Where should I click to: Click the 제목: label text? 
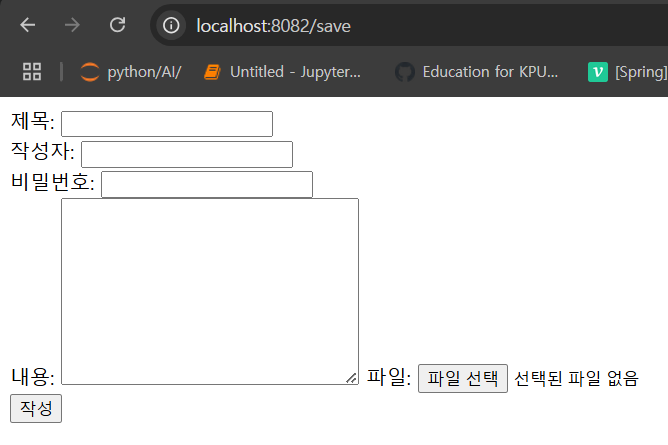(x=33, y=121)
